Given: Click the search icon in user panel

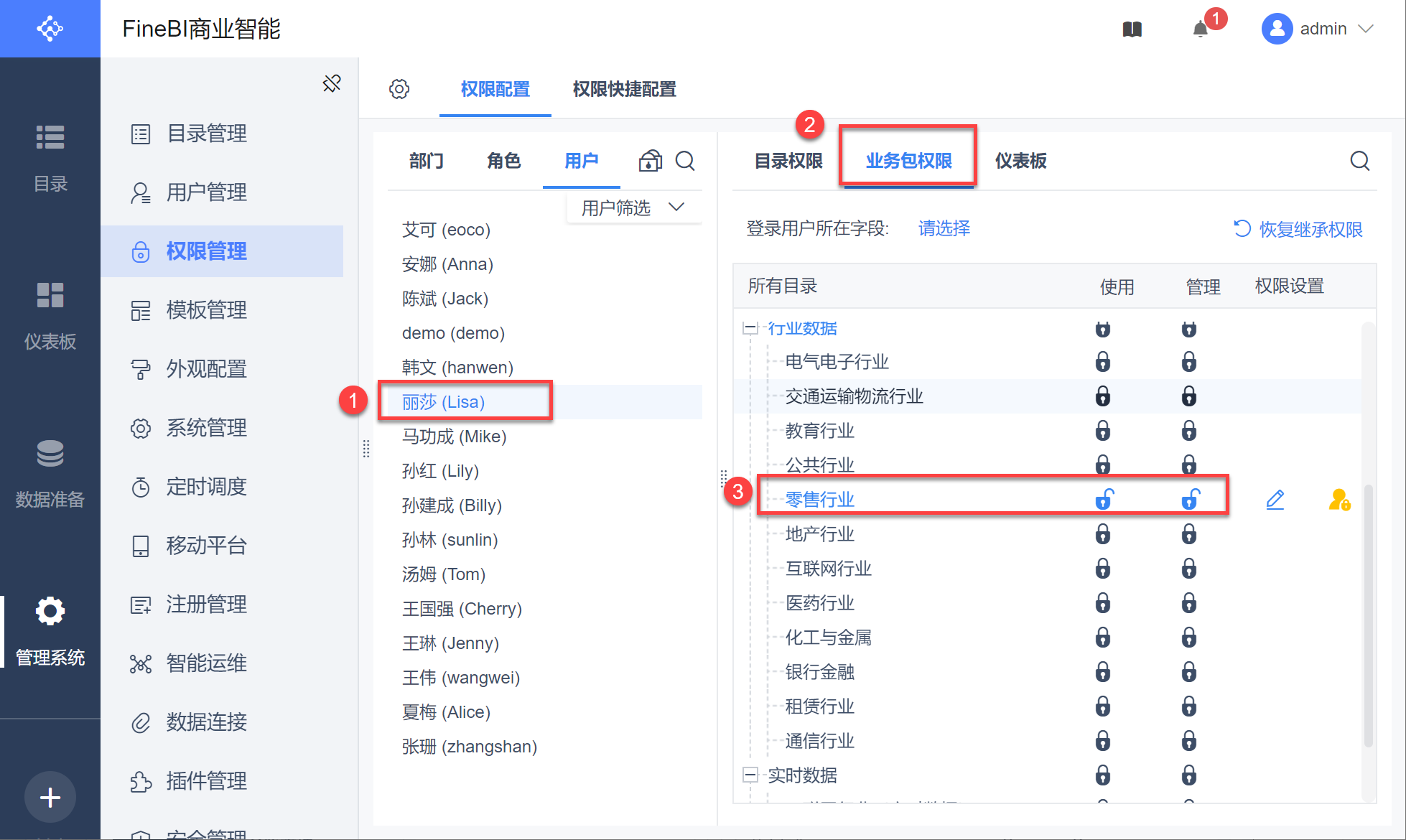Looking at the screenshot, I should 685,161.
